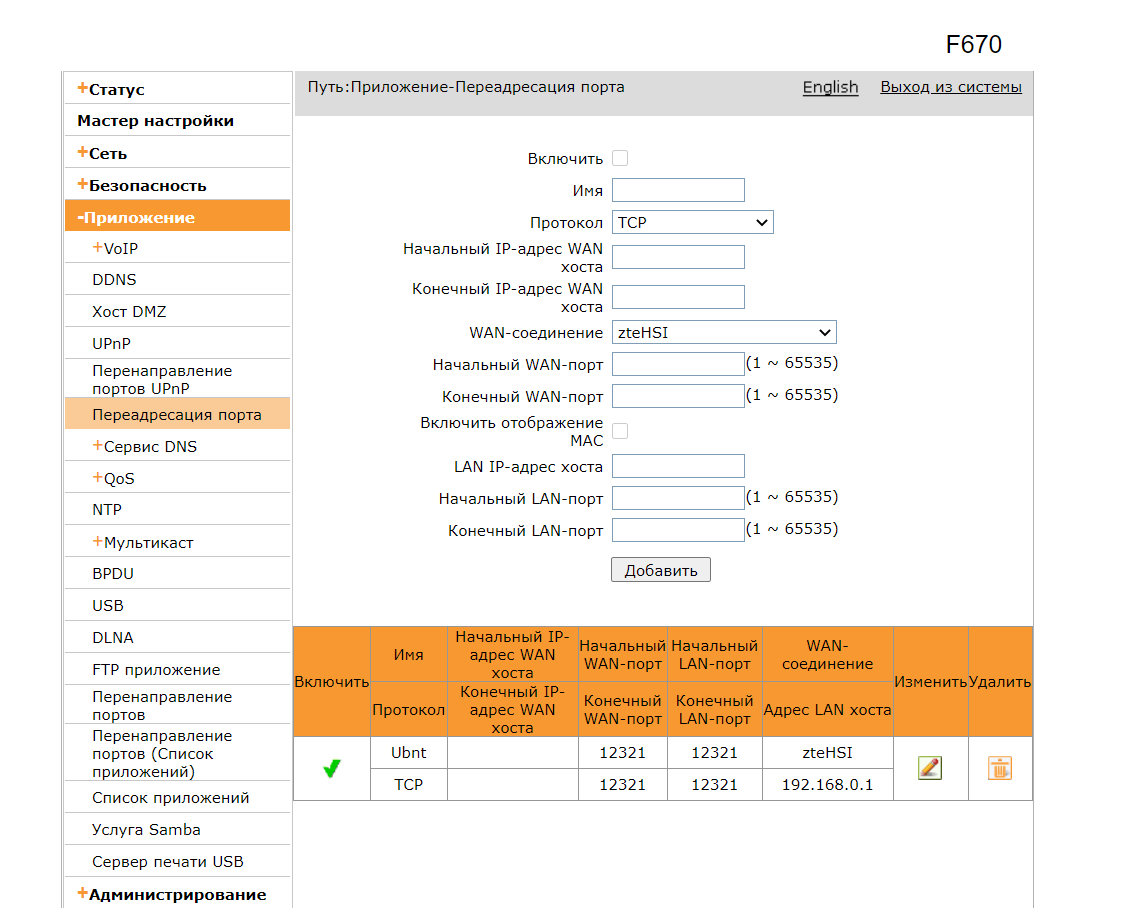This screenshot has height=908, width=1126.
Task: Click the Выход из системы link
Action: 950,87
